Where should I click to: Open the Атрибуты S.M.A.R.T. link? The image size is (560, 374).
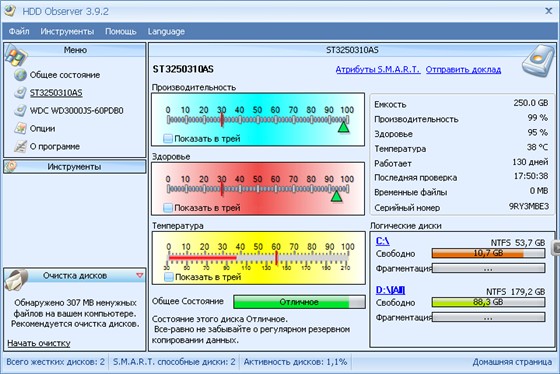378,70
